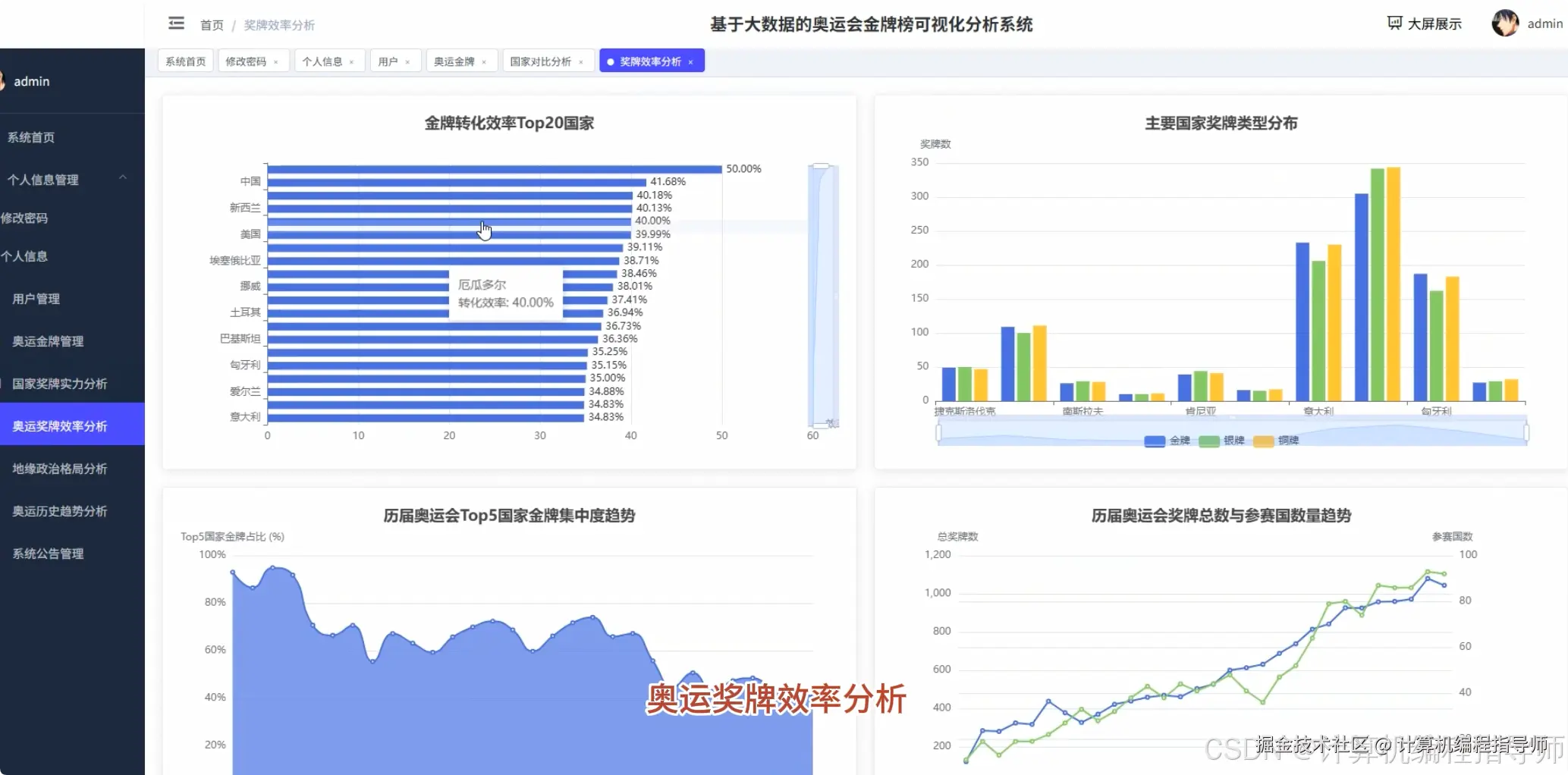1568x775 pixels.
Task: Close the 个人信息 tab
Action: 352,62
